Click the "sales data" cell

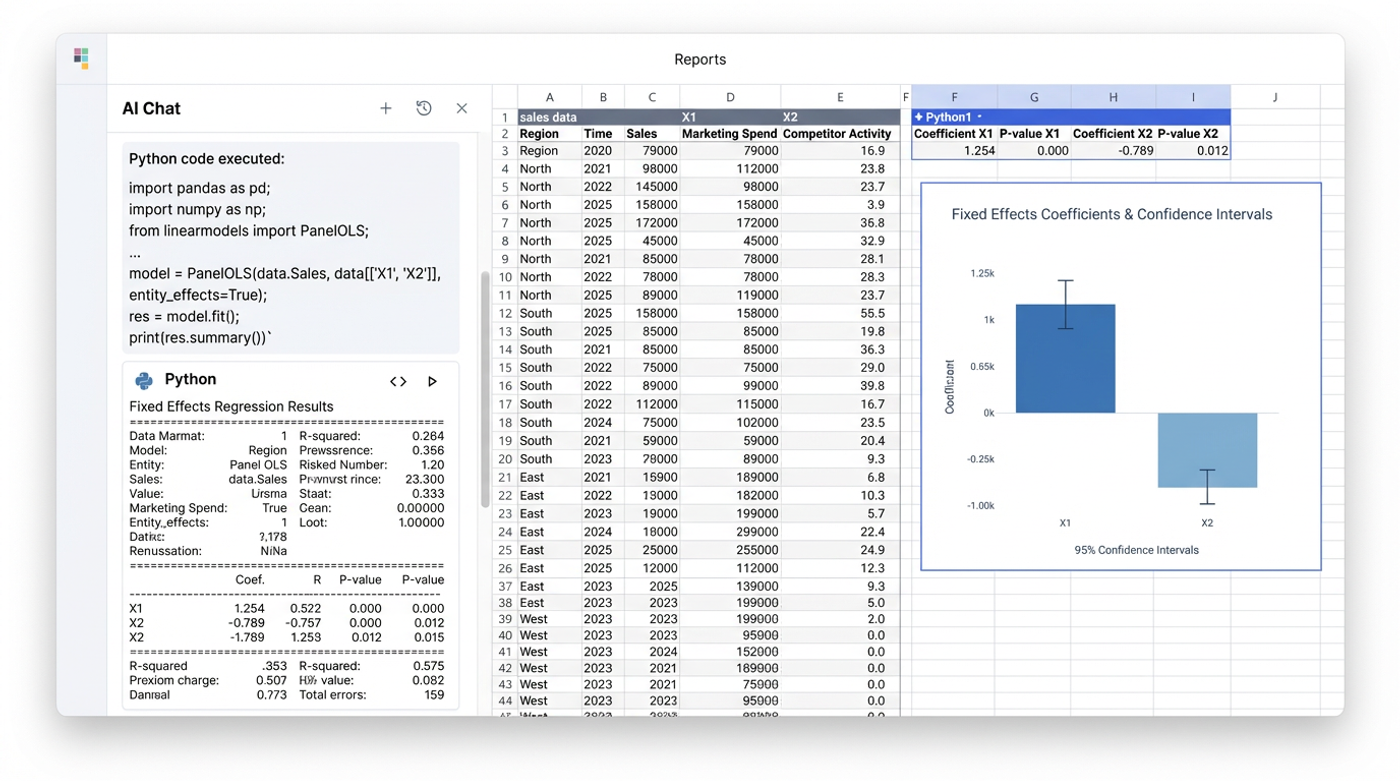[549, 117]
